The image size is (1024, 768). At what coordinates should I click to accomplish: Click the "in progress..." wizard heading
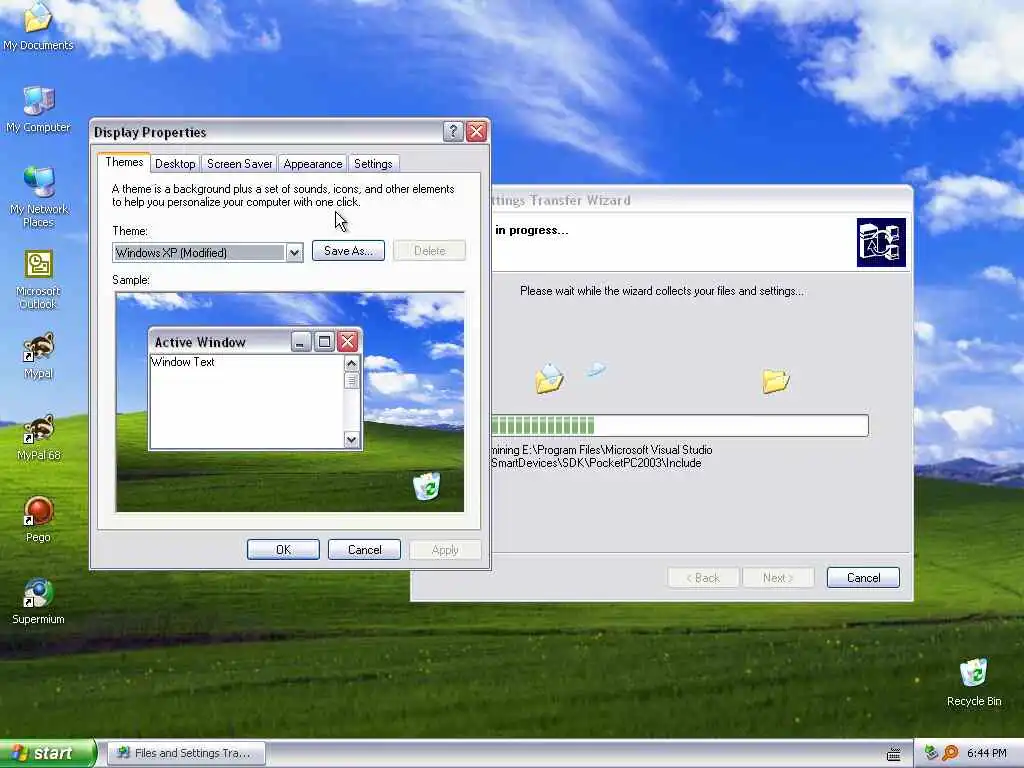click(x=532, y=231)
